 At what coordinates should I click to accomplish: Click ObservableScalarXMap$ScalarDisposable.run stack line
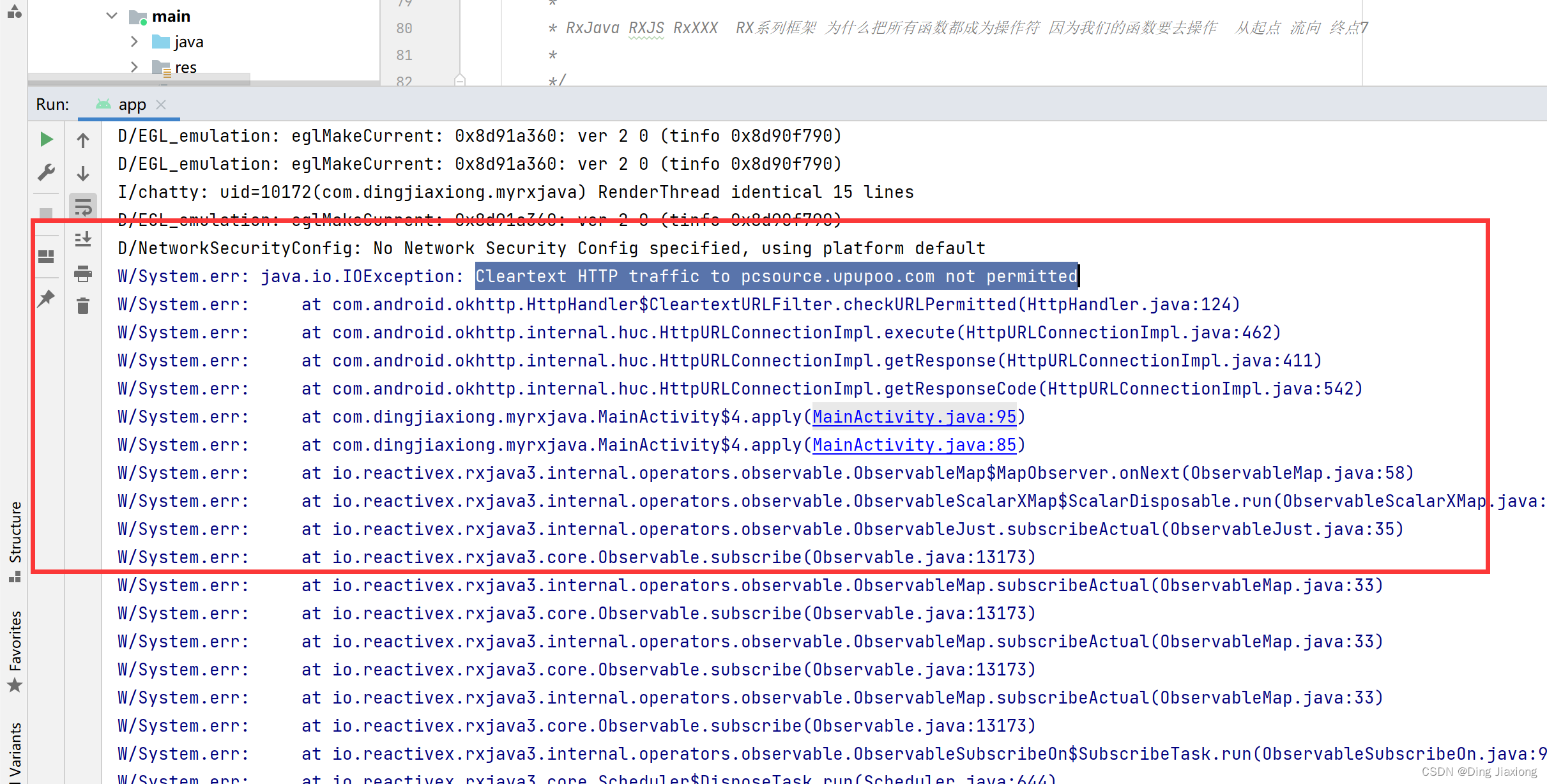point(832,501)
